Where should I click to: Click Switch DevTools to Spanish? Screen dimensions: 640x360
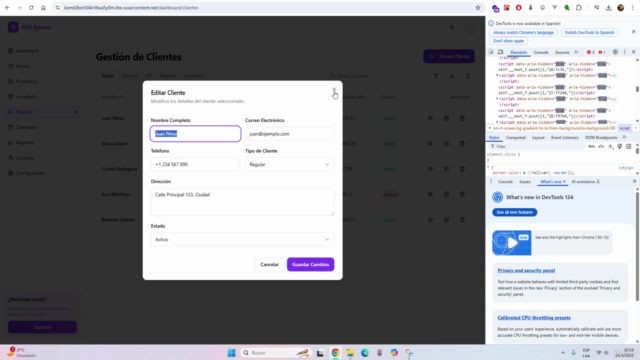[589, 32]
